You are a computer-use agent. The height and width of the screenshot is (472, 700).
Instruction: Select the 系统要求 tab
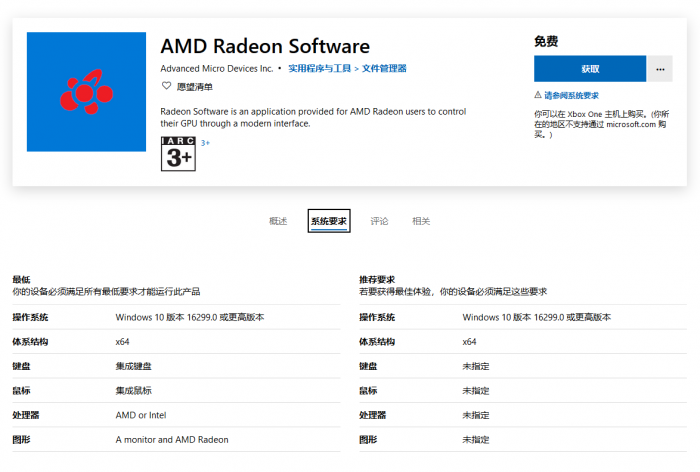click(329, 221)
